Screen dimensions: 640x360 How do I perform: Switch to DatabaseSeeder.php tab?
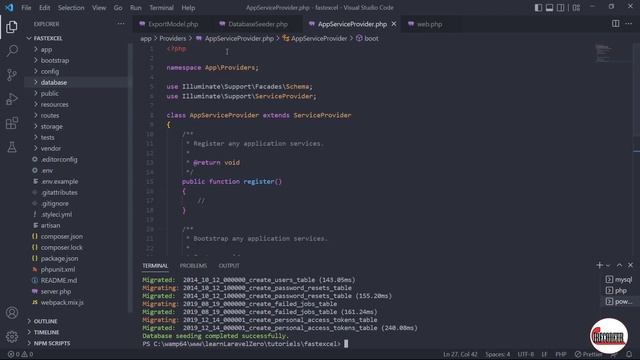pos(258,24)
